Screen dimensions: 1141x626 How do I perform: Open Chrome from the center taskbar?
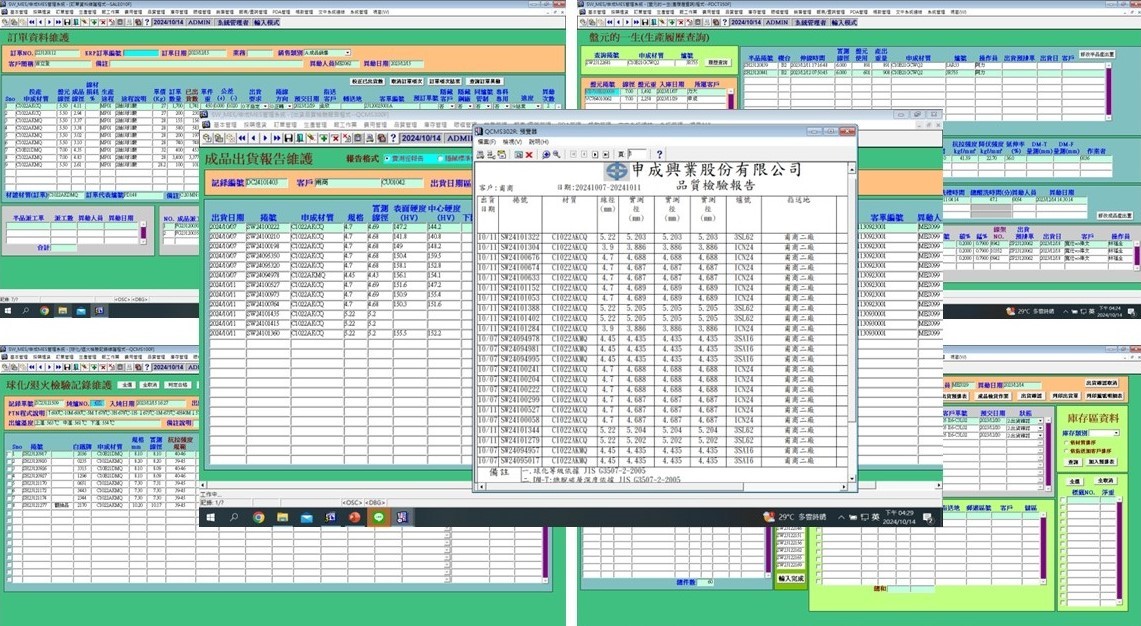258,517
